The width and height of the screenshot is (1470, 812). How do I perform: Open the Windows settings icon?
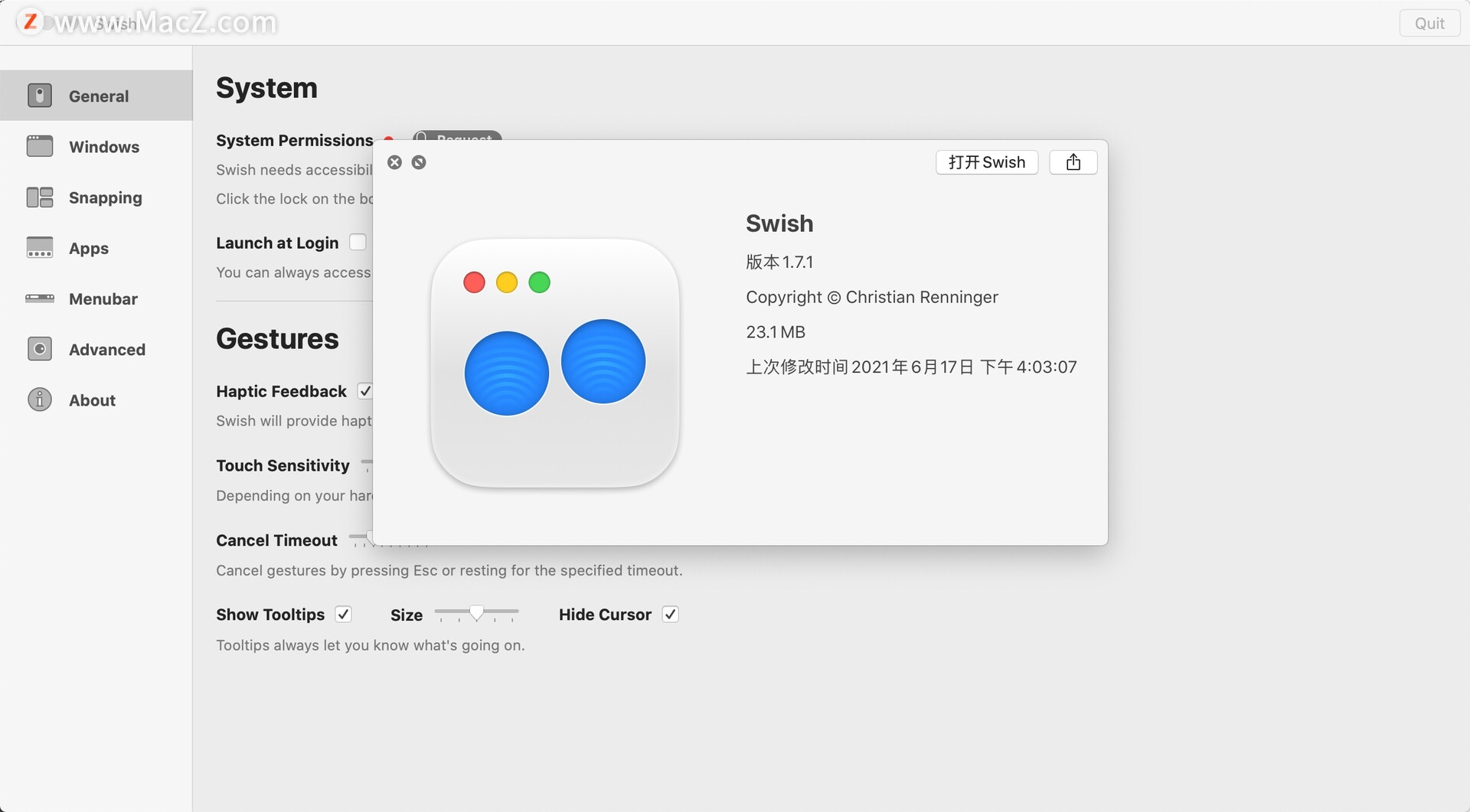click(40, 146)
